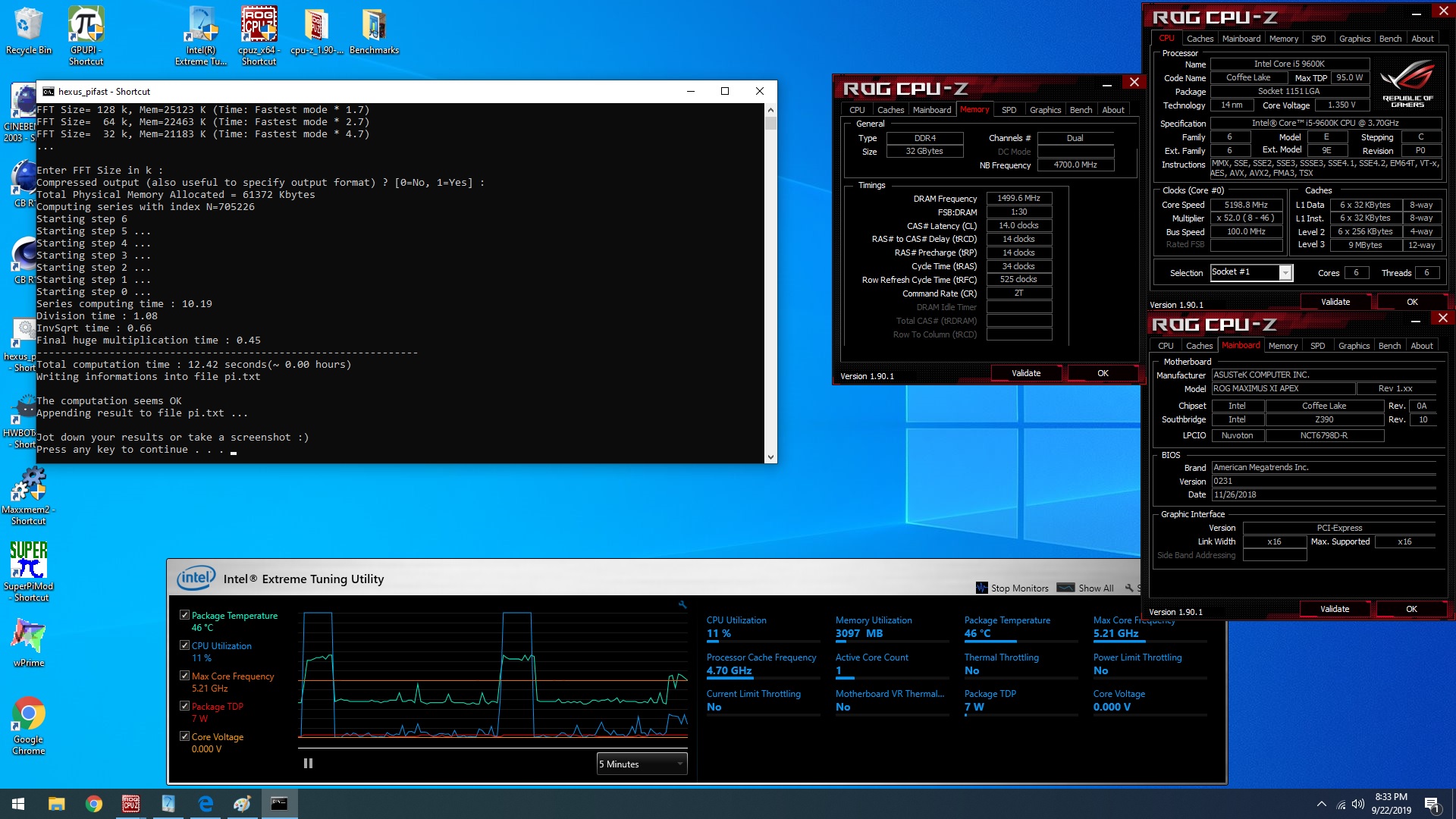This screenshot has height=819, width=1456.
Task: Open the 5 Minutes time range dropdown
Action: 642,764
